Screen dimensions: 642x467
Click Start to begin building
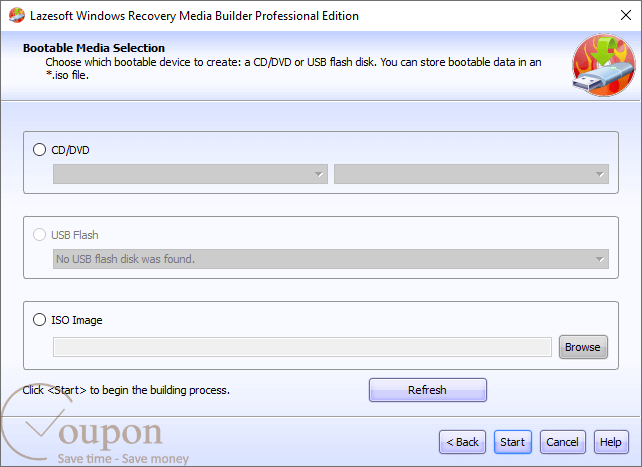(513, 442)
